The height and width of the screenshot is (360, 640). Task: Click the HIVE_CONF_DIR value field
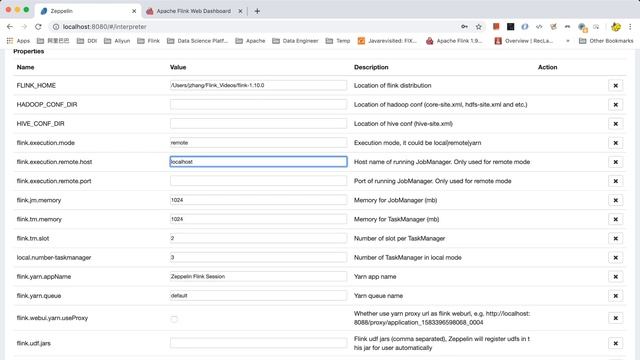[258, 124]
